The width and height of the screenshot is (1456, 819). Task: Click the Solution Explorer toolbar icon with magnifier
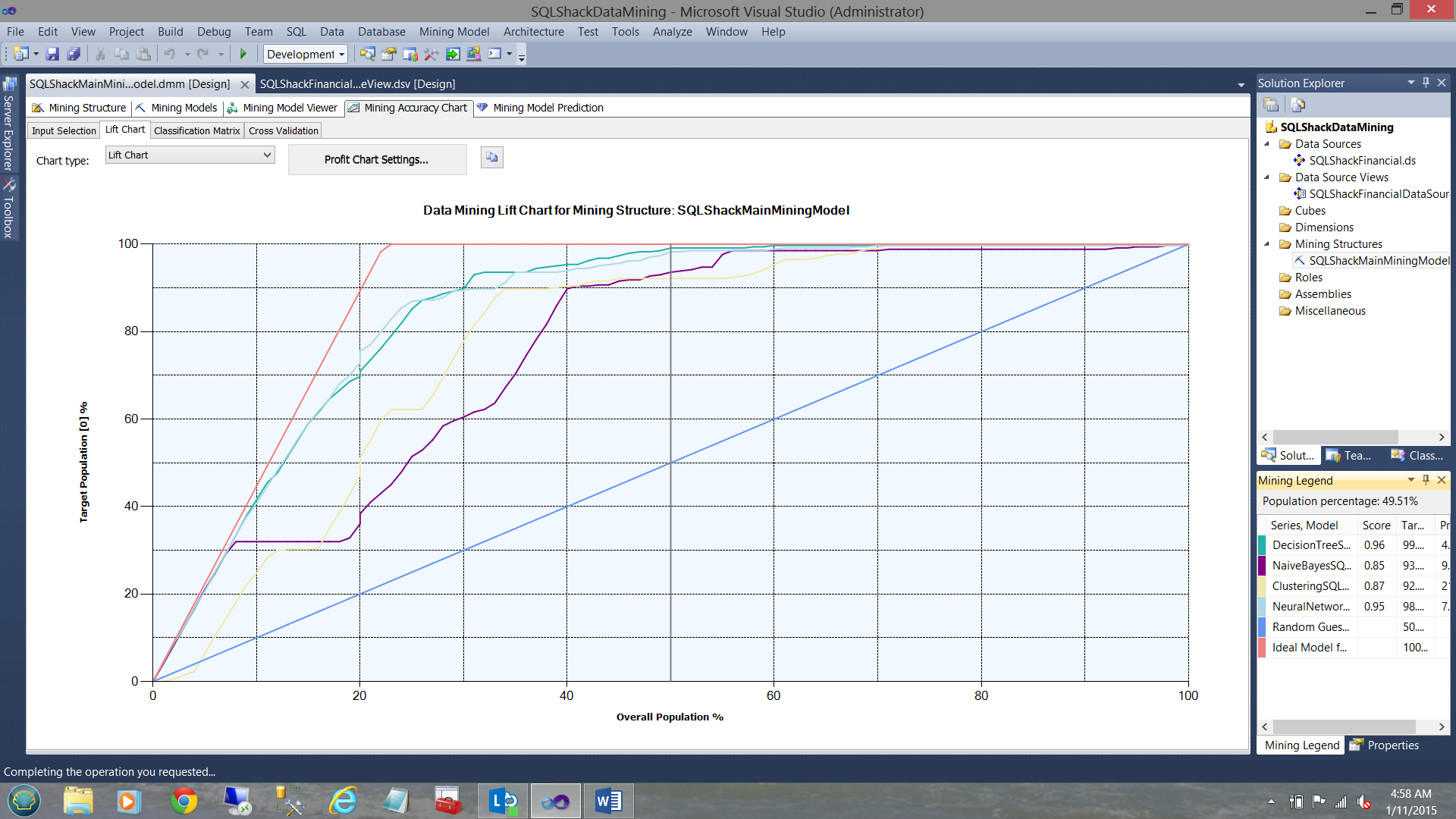click(x=367, y=54)
